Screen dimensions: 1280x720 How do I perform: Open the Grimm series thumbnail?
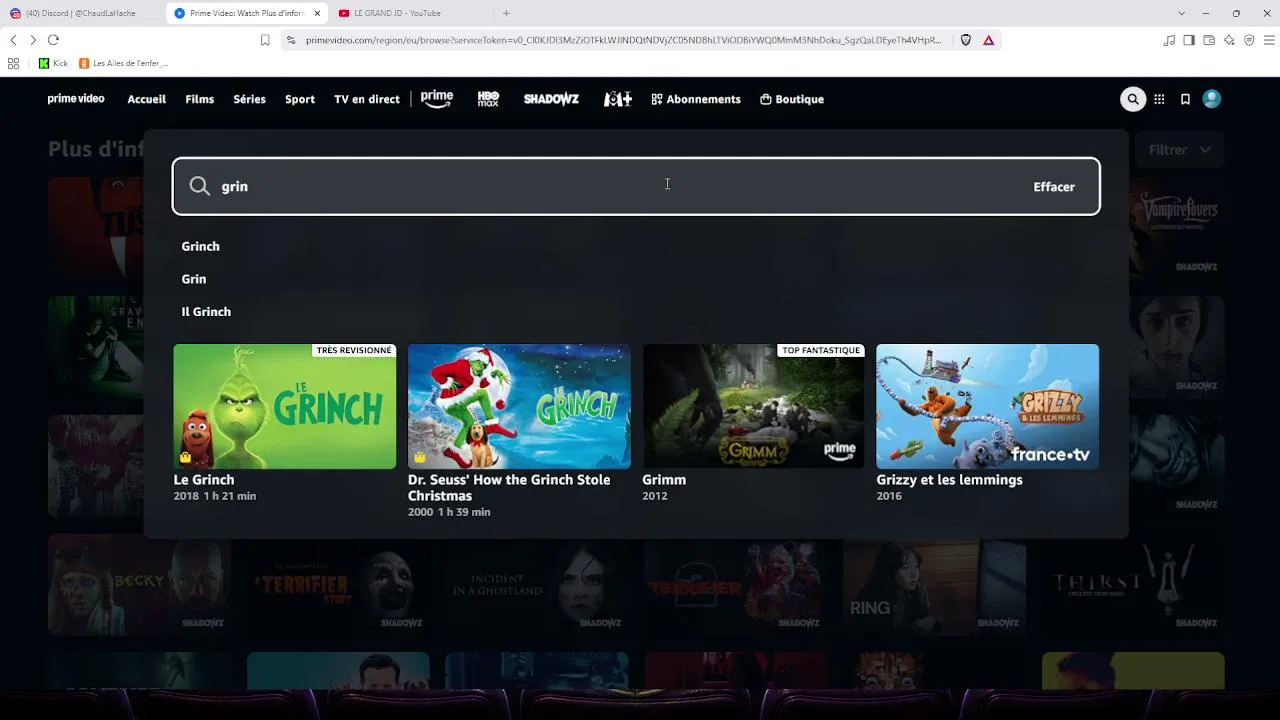(x=753, y=406)
